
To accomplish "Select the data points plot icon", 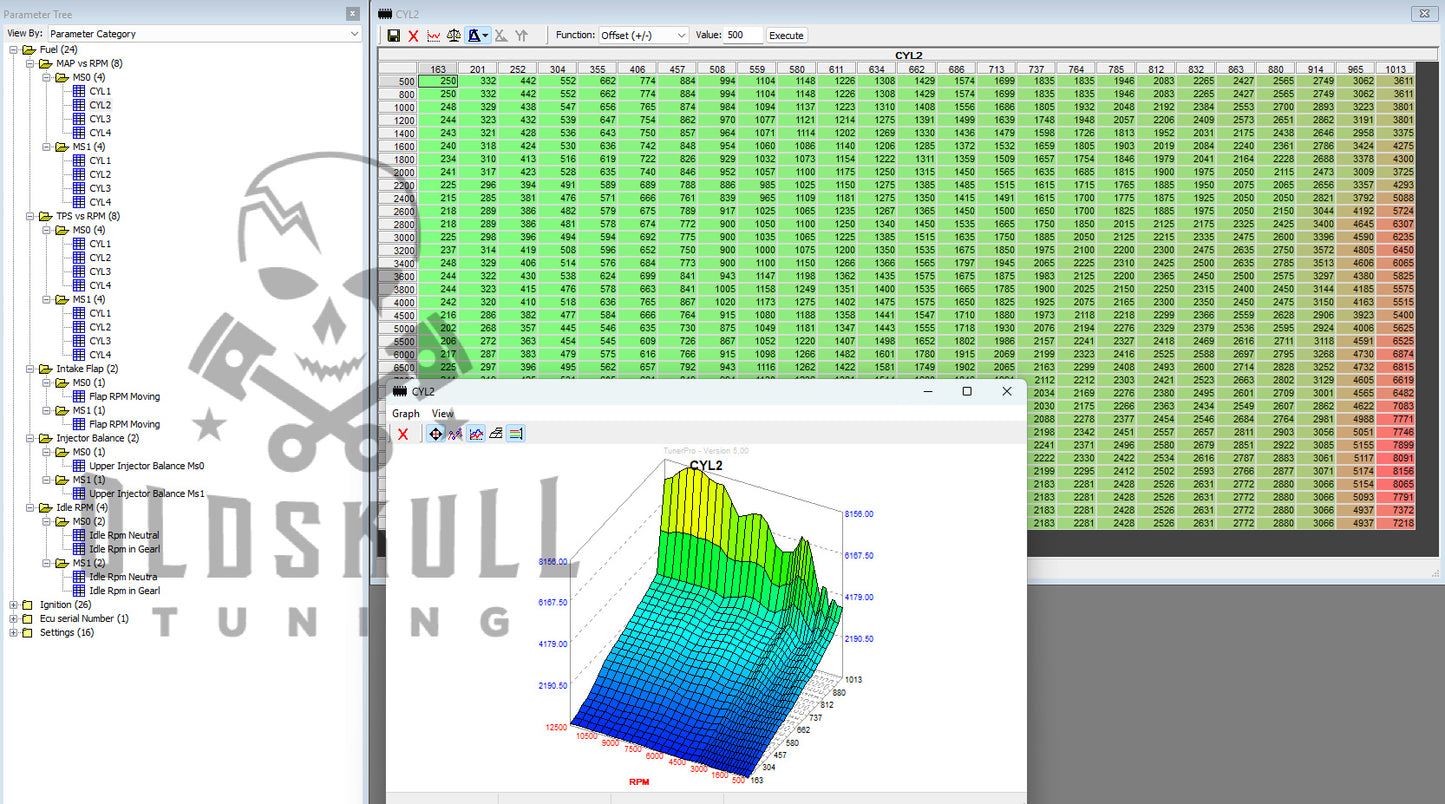I will pyautogui.click(x=455, y=434).
